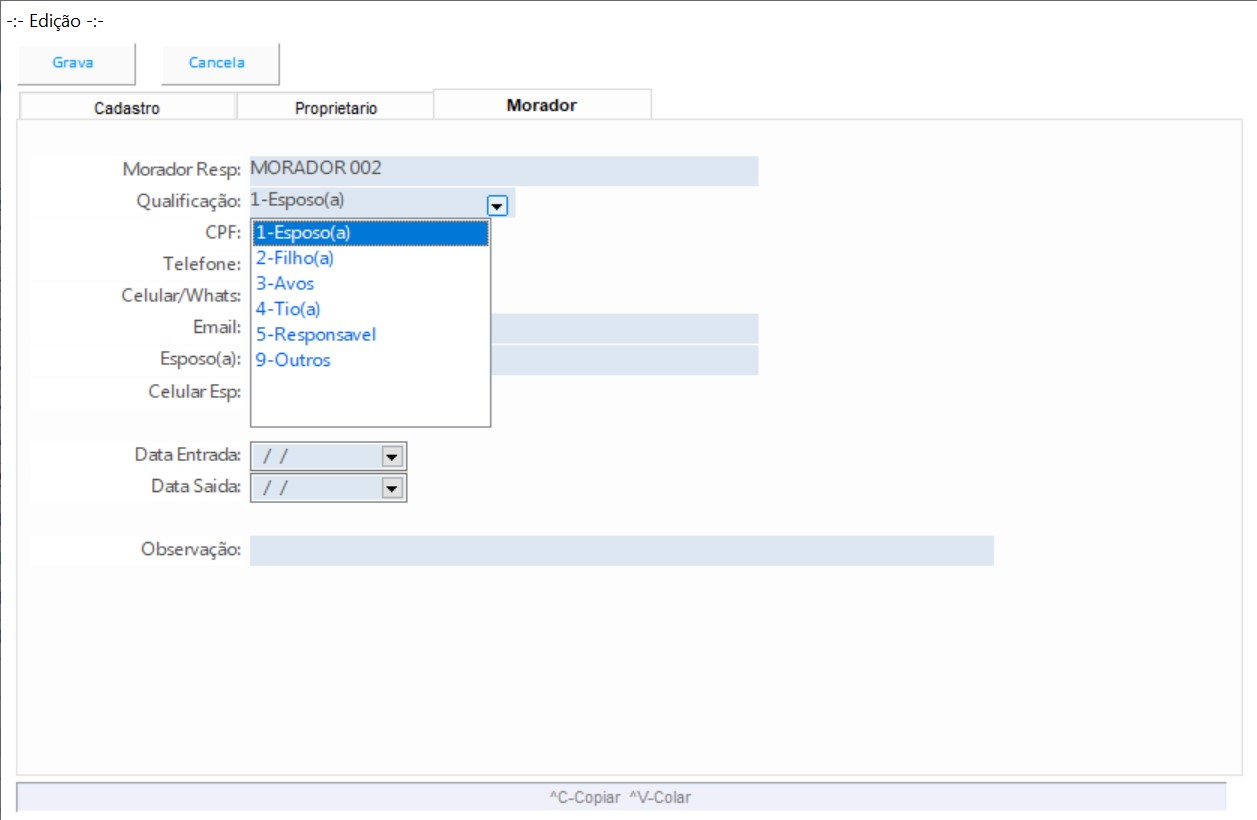Collapse the Qualificação dropdown arrow
The image size is (1257, 820).
(x=497, y=205)
